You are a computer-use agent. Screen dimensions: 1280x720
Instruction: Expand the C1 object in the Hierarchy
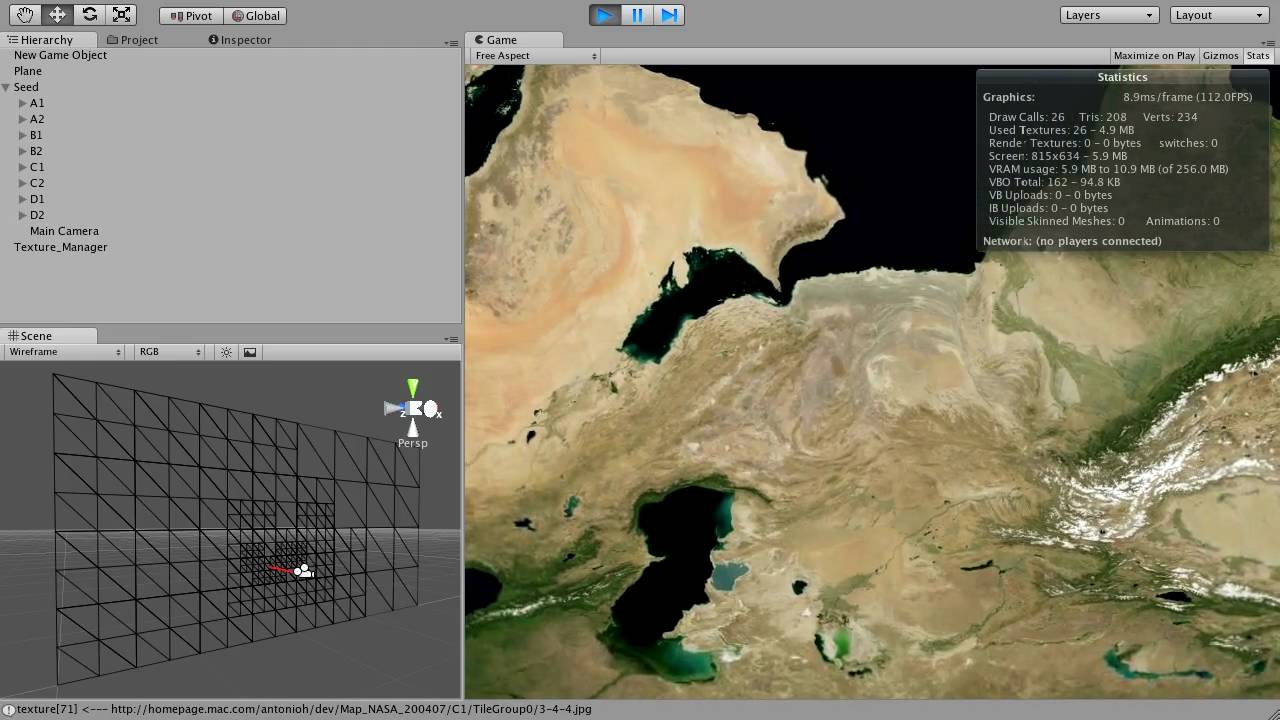20,167
